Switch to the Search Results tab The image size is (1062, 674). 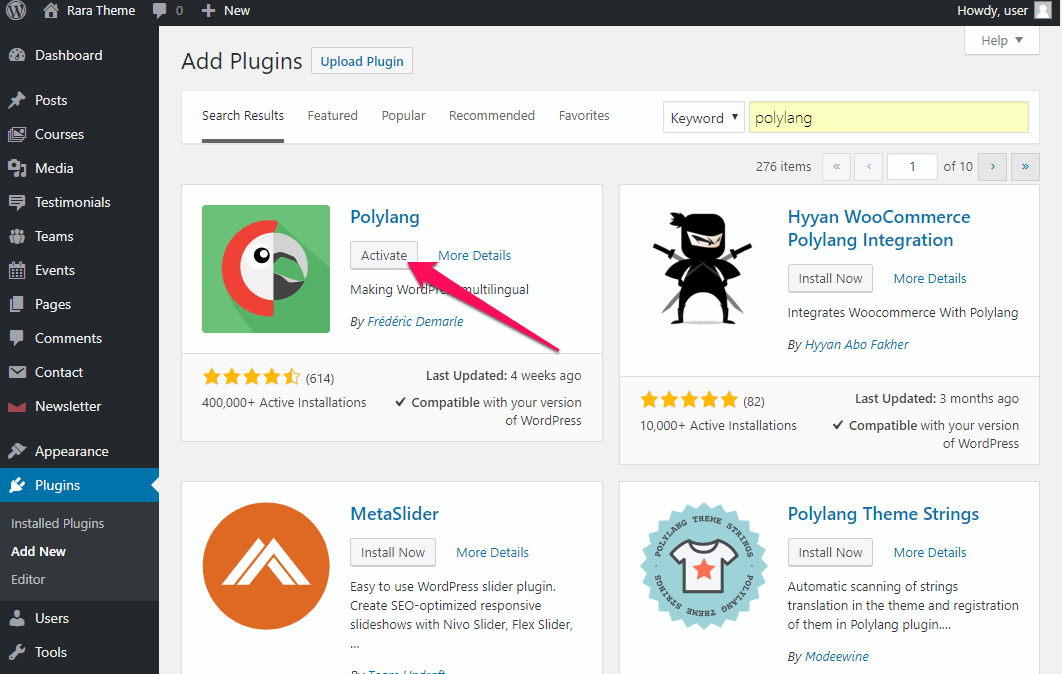pyautogui.click(x=242, y=116)
